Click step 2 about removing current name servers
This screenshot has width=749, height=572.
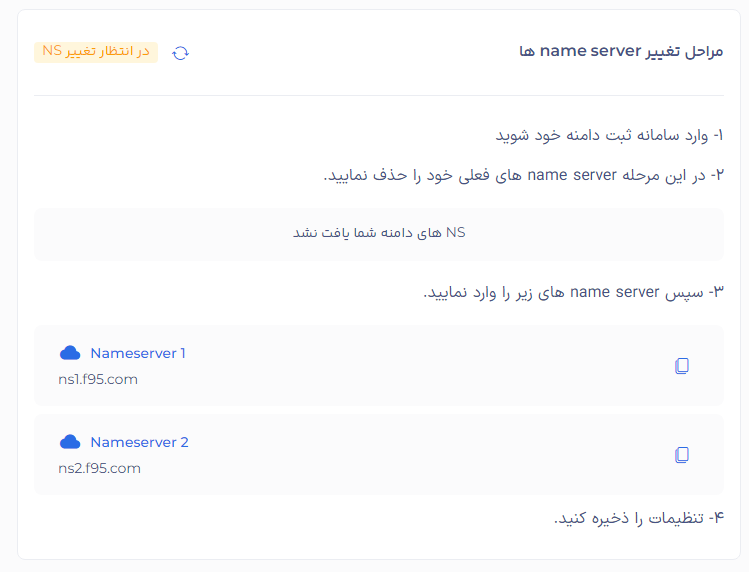pos(523,175)
